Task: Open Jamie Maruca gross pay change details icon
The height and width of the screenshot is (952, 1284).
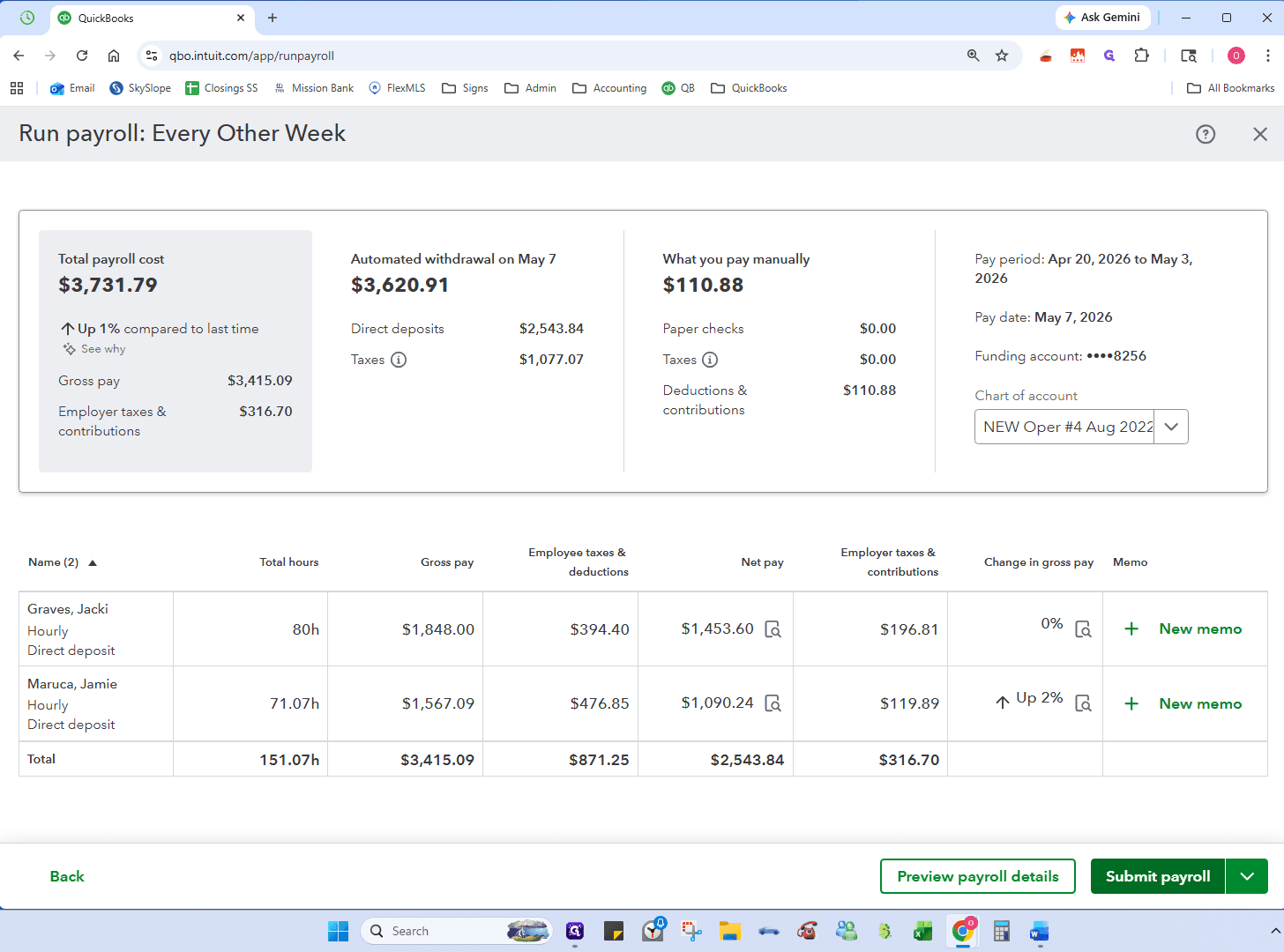Action: coord(1083,703)
